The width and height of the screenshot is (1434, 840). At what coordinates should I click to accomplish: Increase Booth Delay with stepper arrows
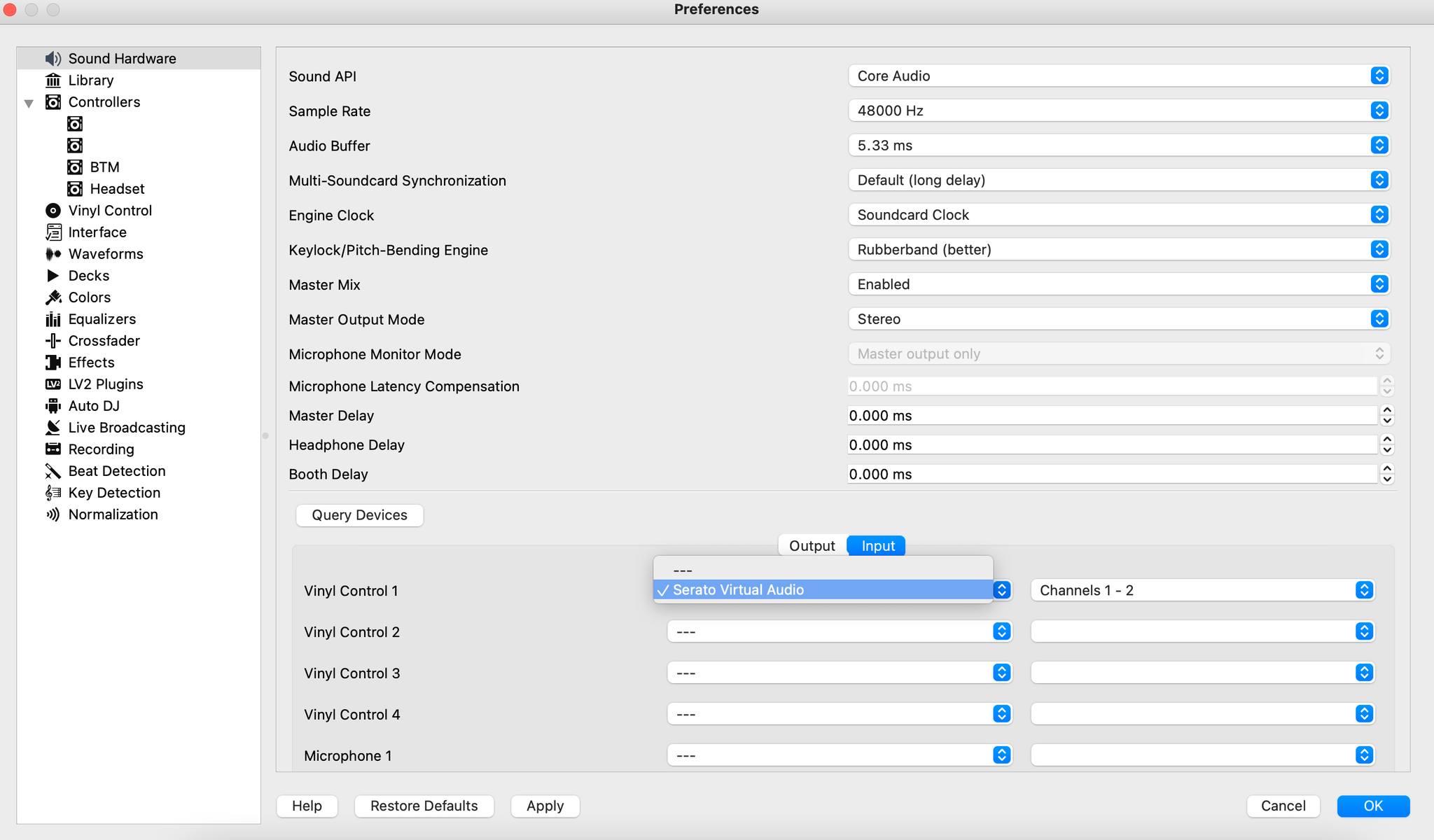click(x=1387, y=470)
